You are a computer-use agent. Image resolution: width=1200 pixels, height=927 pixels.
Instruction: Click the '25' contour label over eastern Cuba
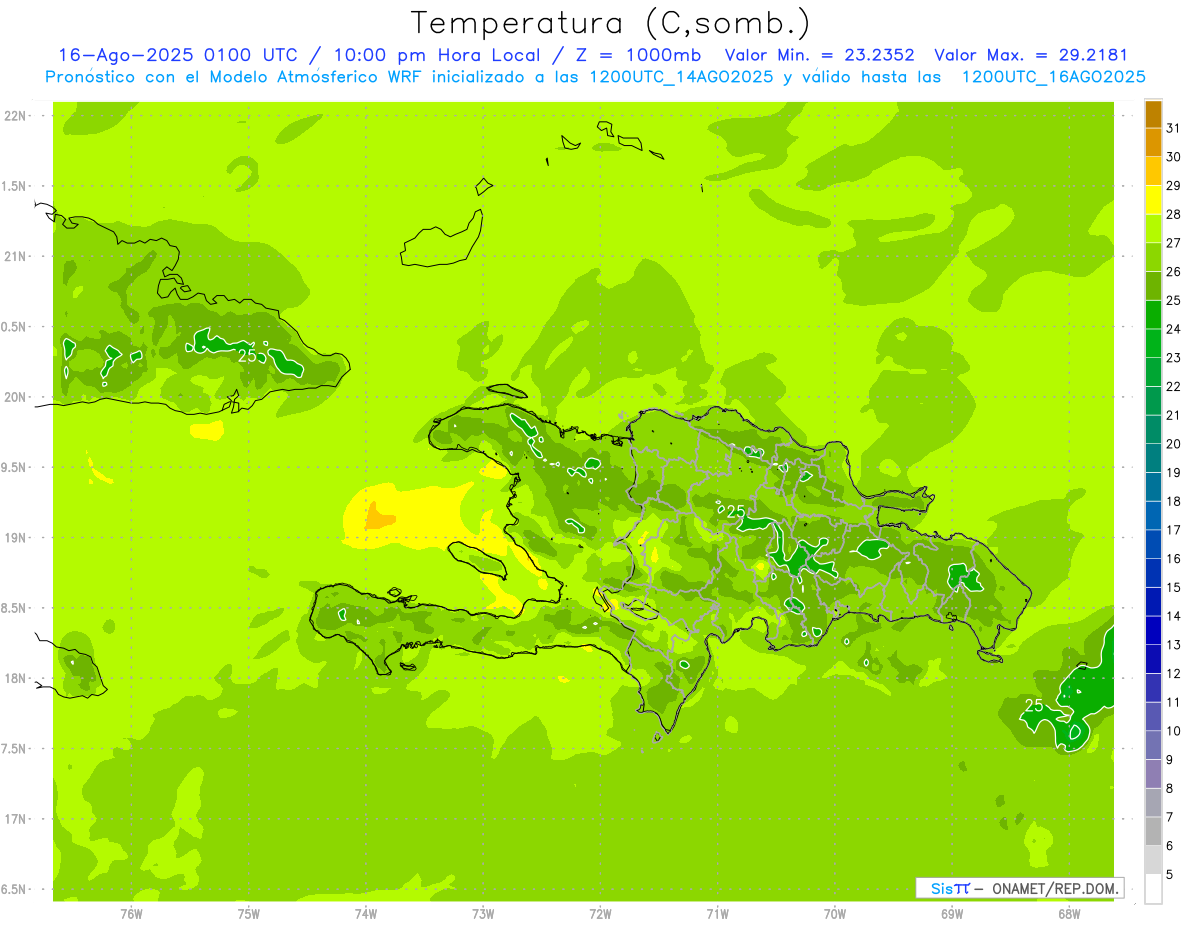[x=249, y=354]
